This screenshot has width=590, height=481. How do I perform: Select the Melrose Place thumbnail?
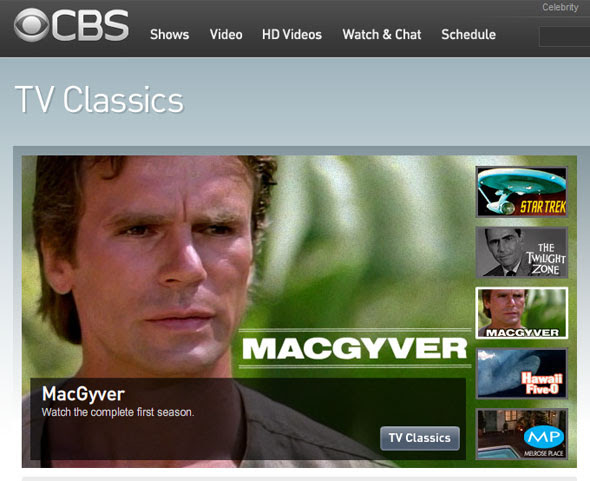point(522,434)
